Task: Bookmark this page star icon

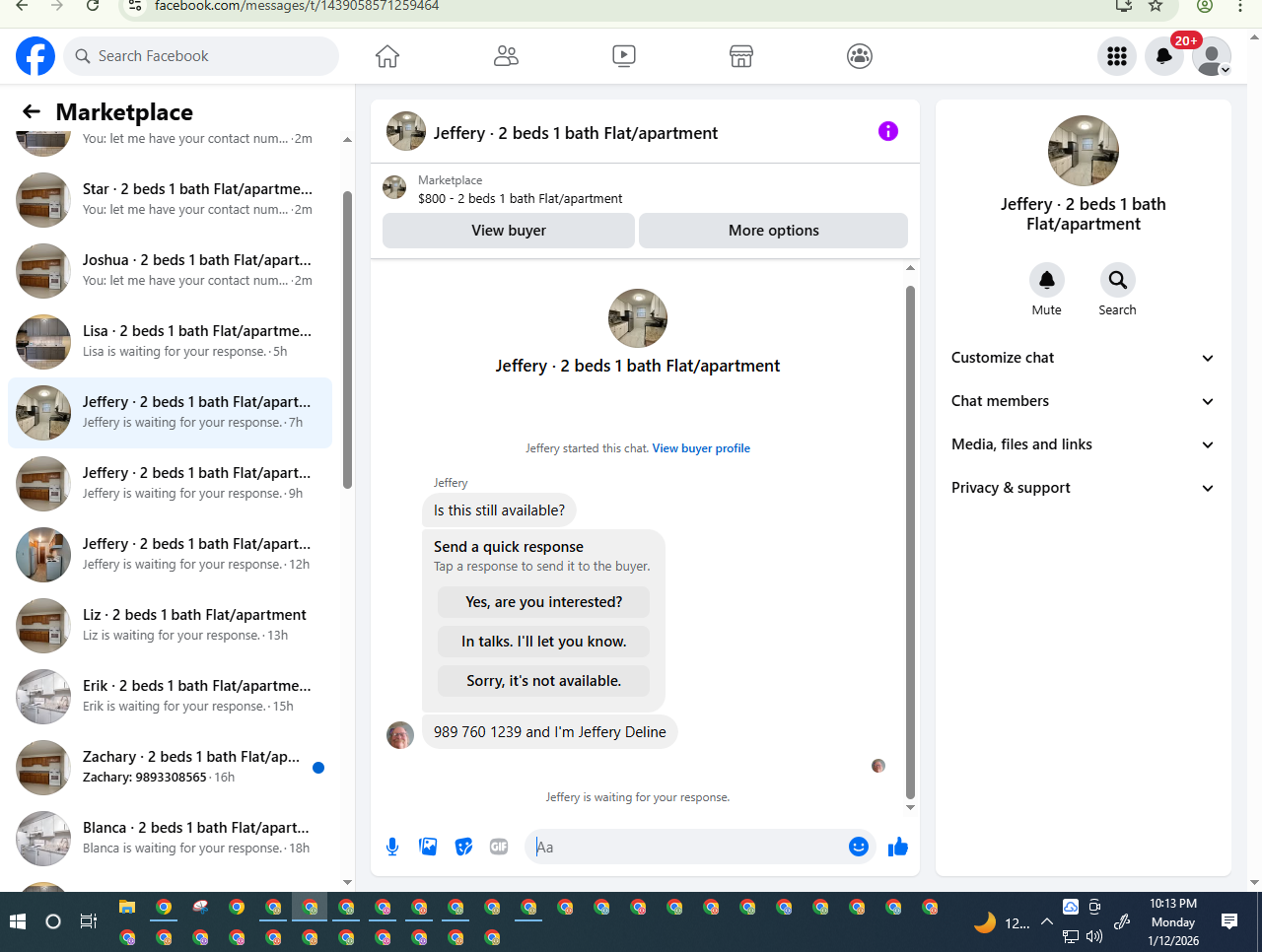Action: coord(1156,6)
